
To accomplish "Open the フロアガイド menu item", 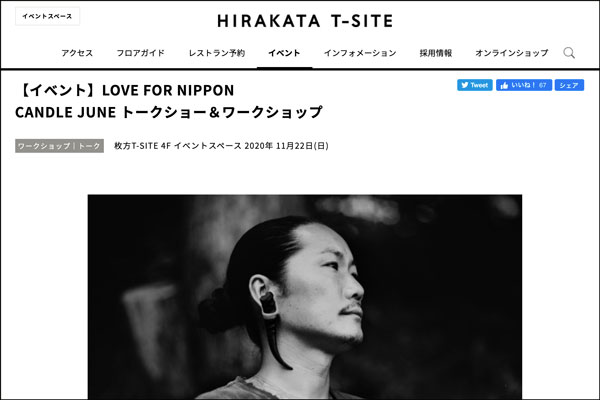I will [x=140, y=53].
